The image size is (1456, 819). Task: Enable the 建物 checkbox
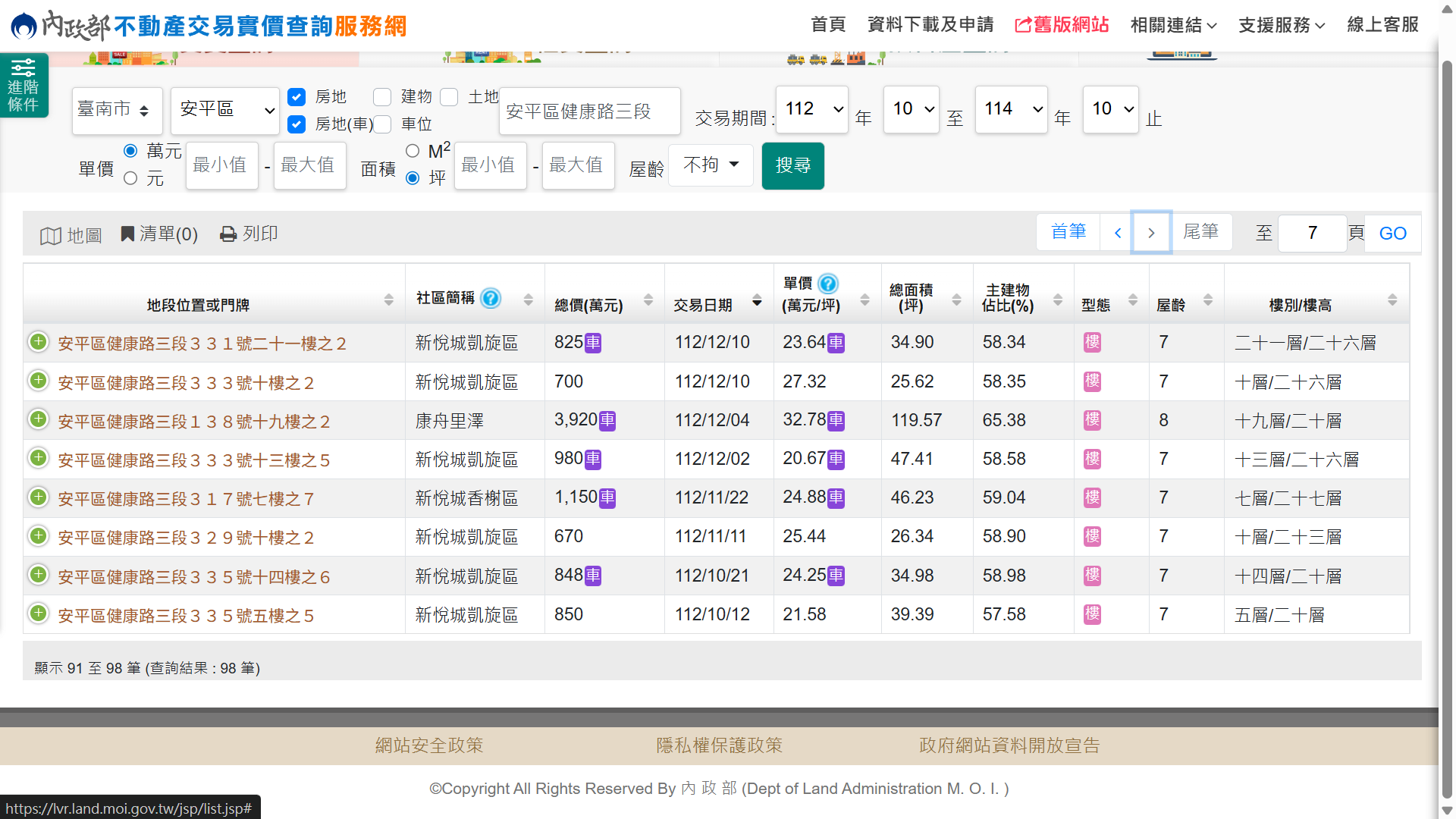382,97
